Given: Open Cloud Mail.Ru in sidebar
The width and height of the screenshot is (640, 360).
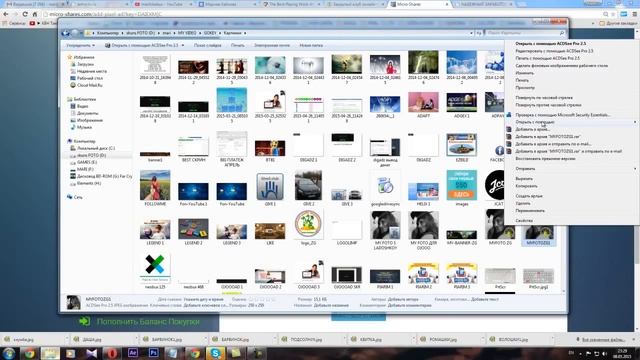Looking at the screenshot, I should (x=89, y=85).
